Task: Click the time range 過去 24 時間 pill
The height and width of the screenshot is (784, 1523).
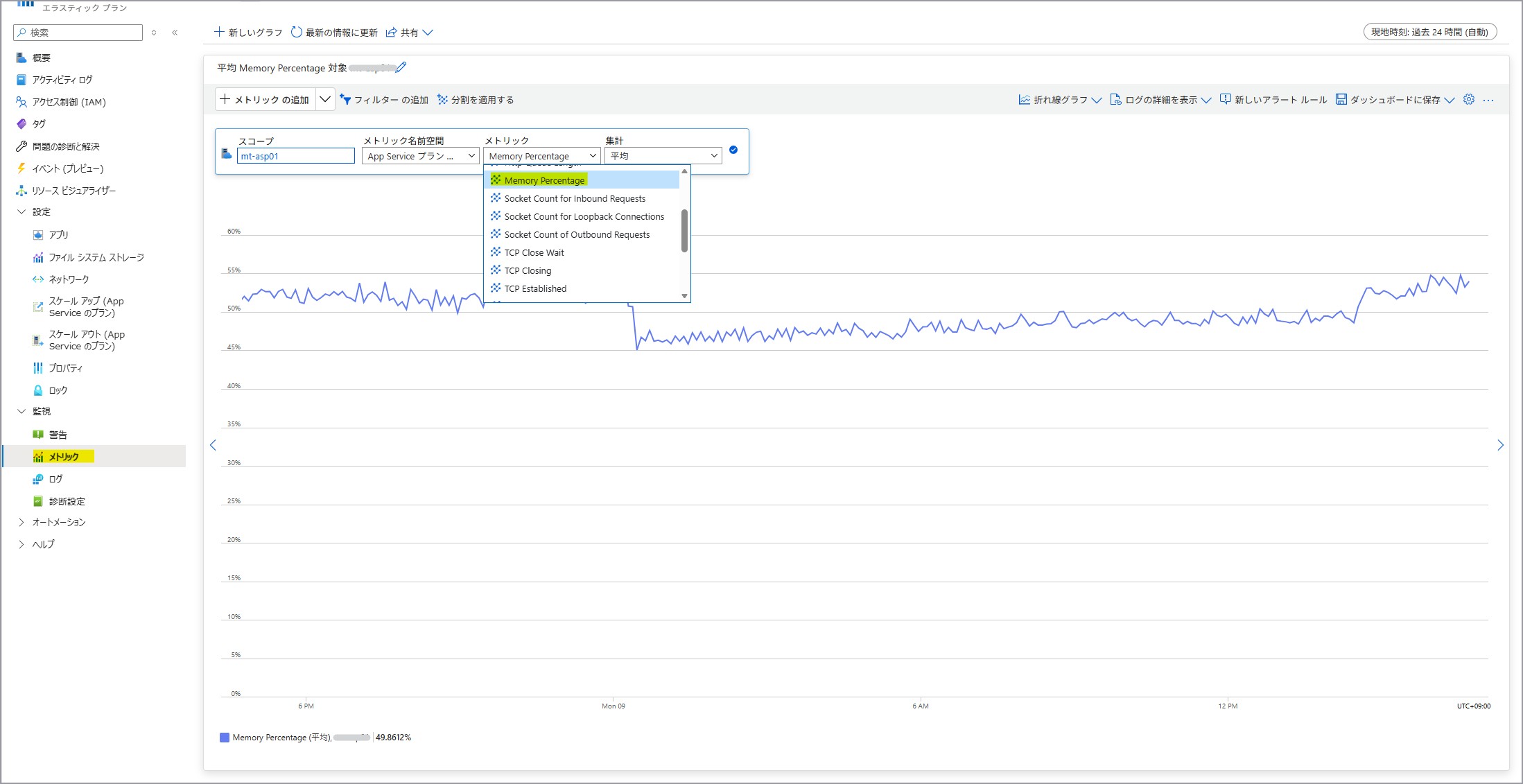Action: pyautogui.click(x=1429, y=32)
